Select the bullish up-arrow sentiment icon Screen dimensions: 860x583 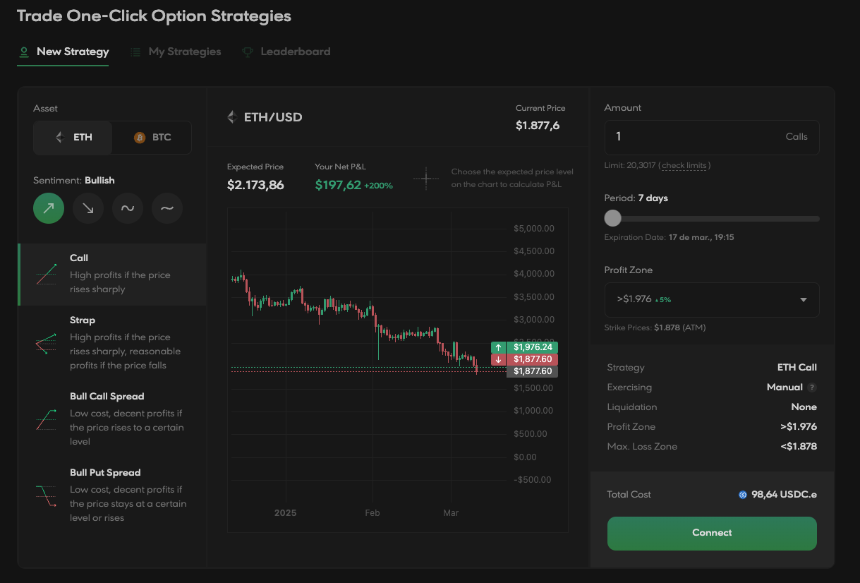(48, 208)
